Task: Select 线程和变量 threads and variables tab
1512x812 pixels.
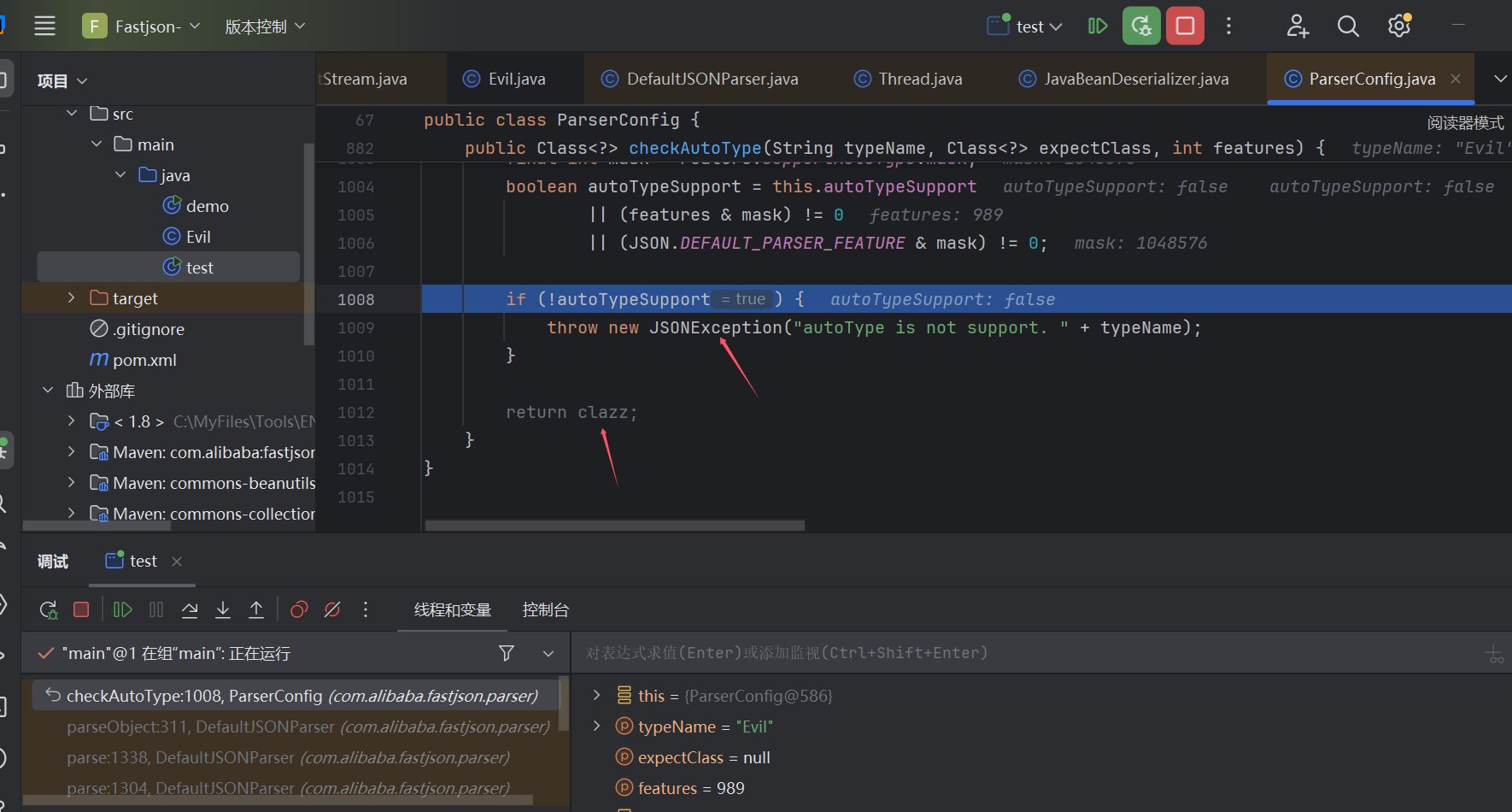Action: point(453,609)
